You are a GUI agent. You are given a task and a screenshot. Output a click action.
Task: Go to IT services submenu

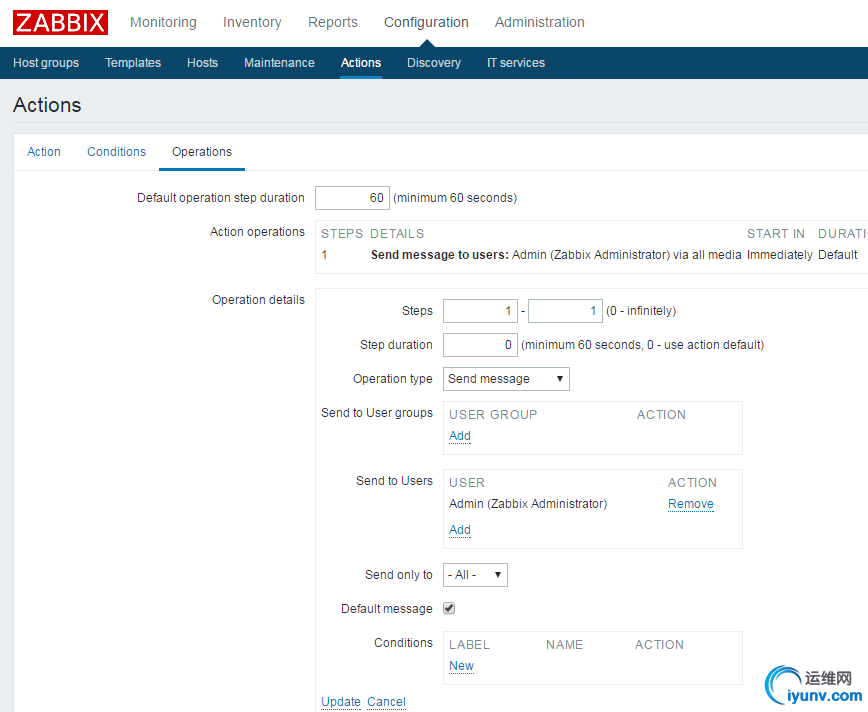(x=516, y=63)
